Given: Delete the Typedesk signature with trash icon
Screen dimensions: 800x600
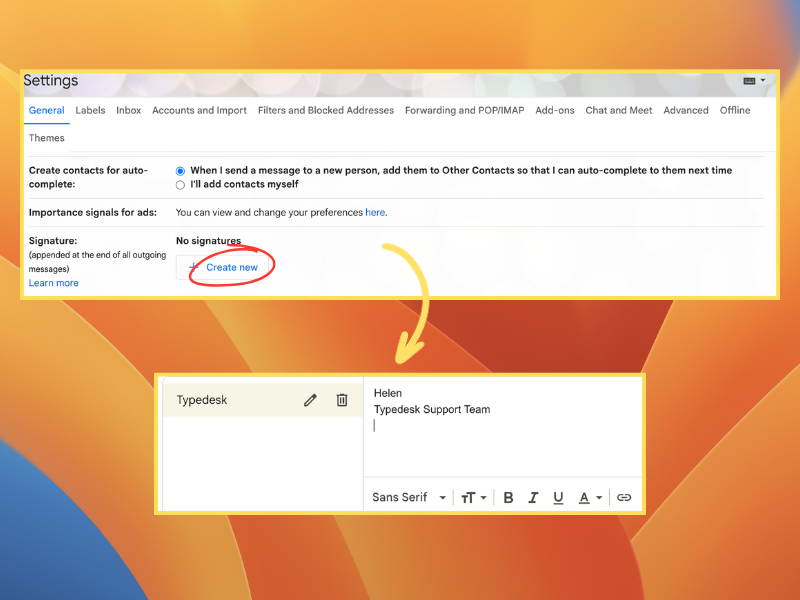Looking at the screenshot, I should [x=342, y=400].
